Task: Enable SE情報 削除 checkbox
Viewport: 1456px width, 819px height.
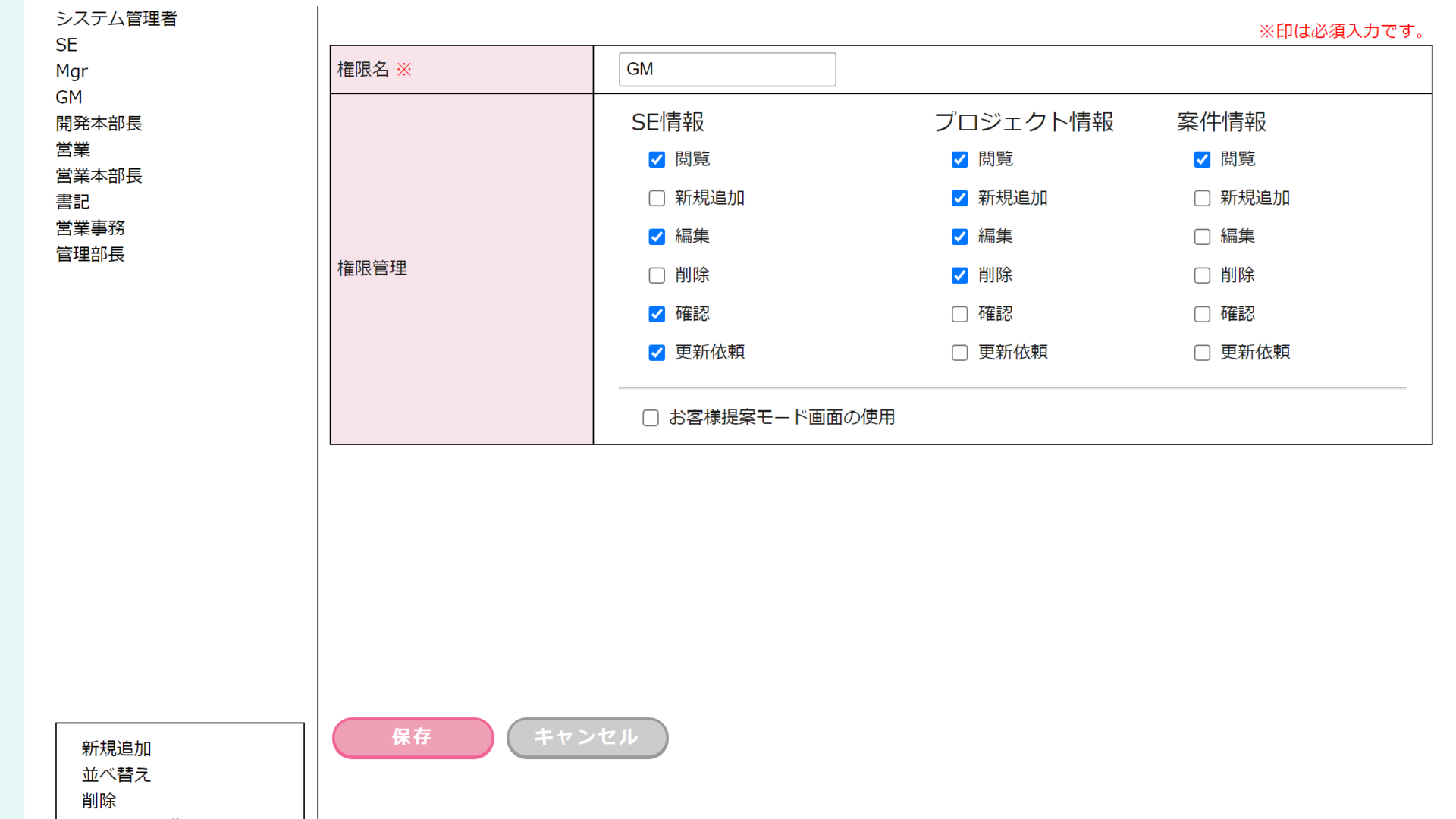Action: point(657,275)
